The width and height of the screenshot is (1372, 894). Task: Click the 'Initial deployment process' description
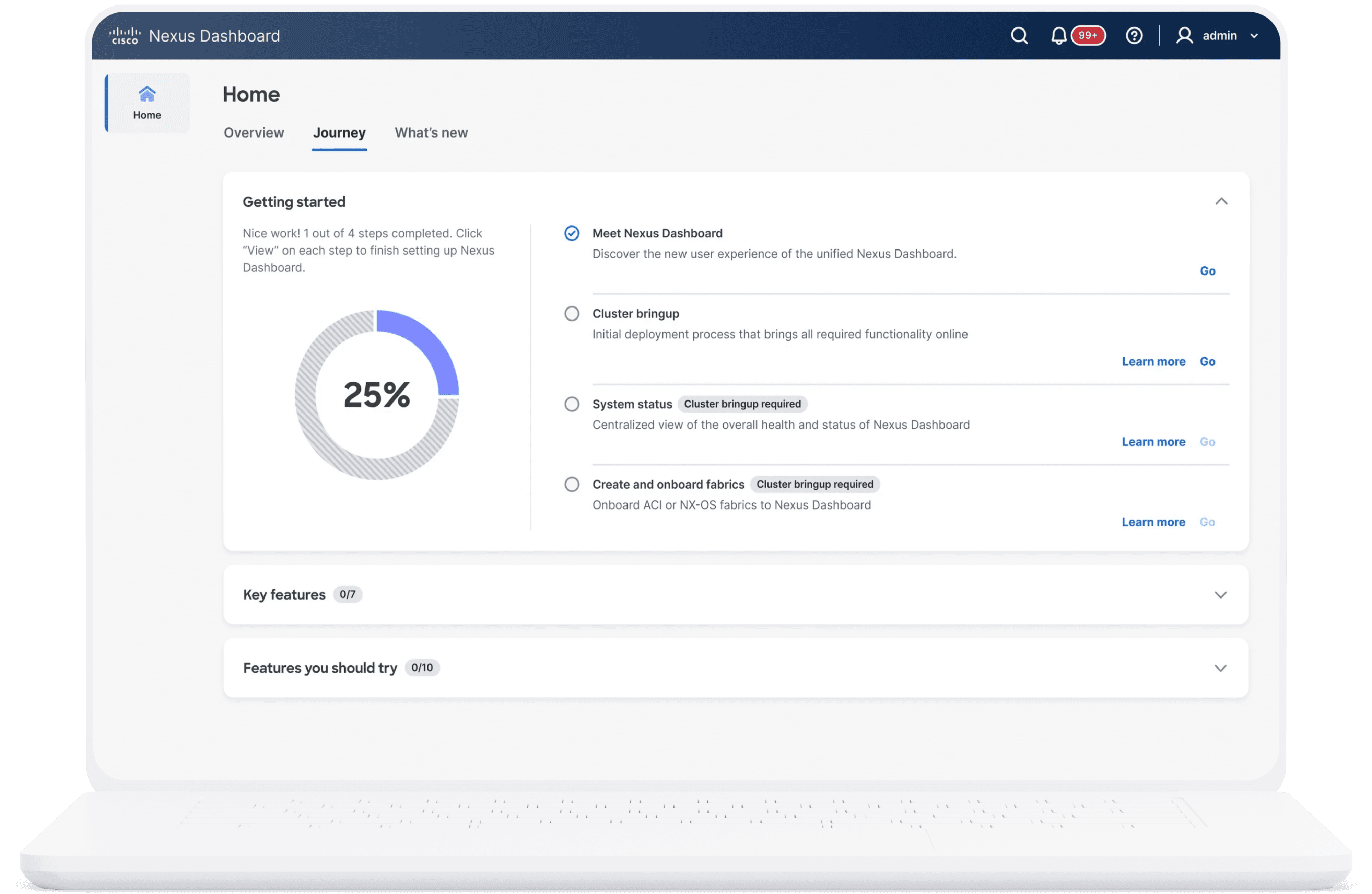780,334
